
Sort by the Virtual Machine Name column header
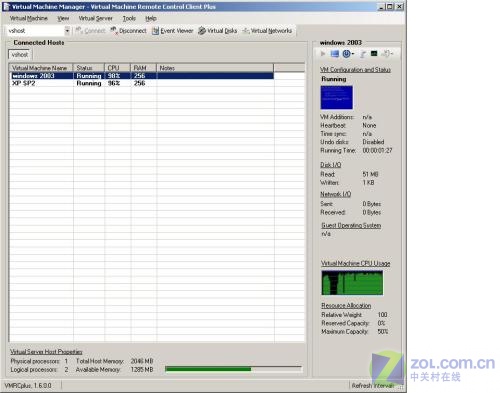(x=41, y=68)
